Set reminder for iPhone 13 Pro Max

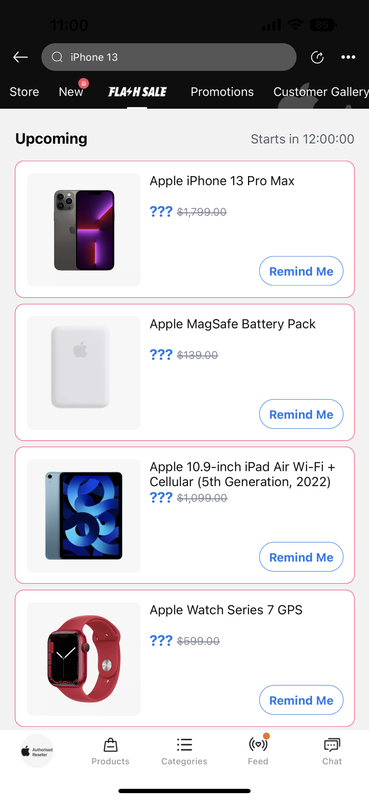click(x=301, y=271)
